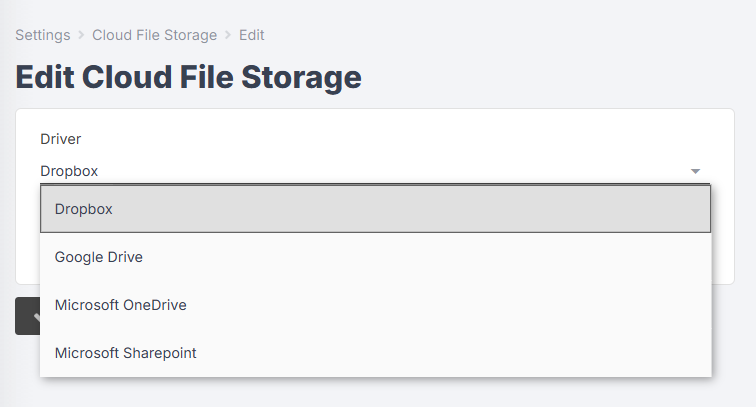
Task: Click the Driver field label
Action: [60, 139]
